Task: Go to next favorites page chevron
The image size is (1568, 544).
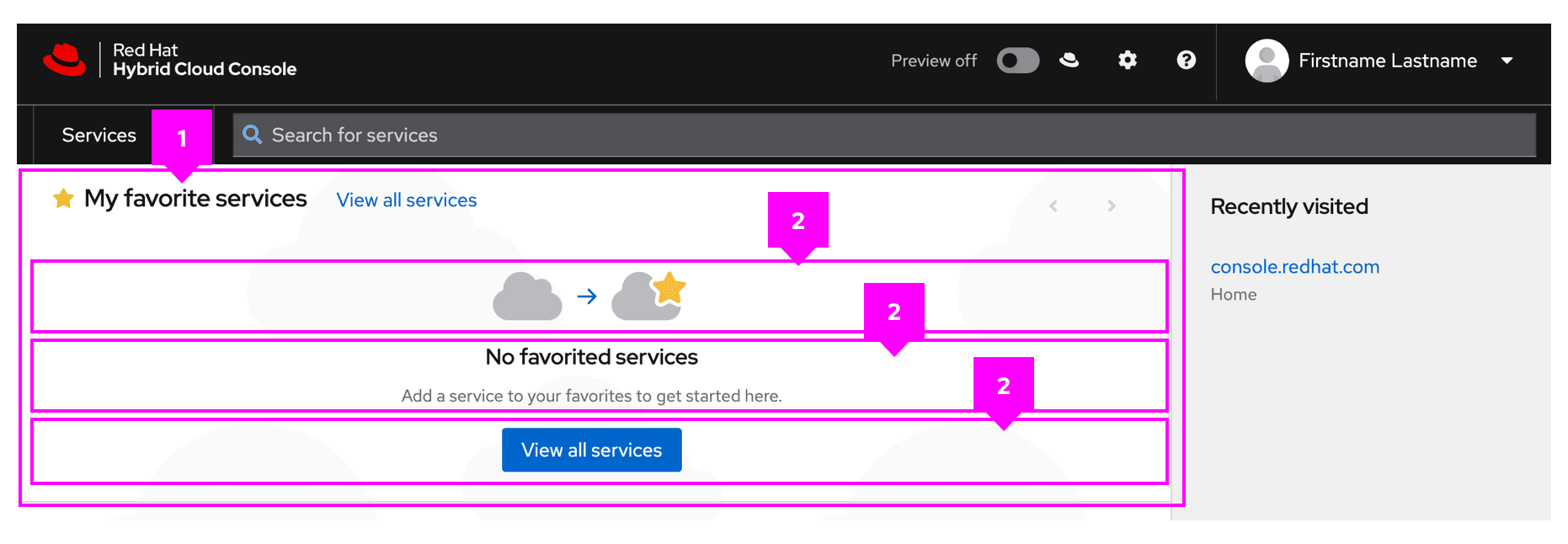Action: tap(1112, 205)
